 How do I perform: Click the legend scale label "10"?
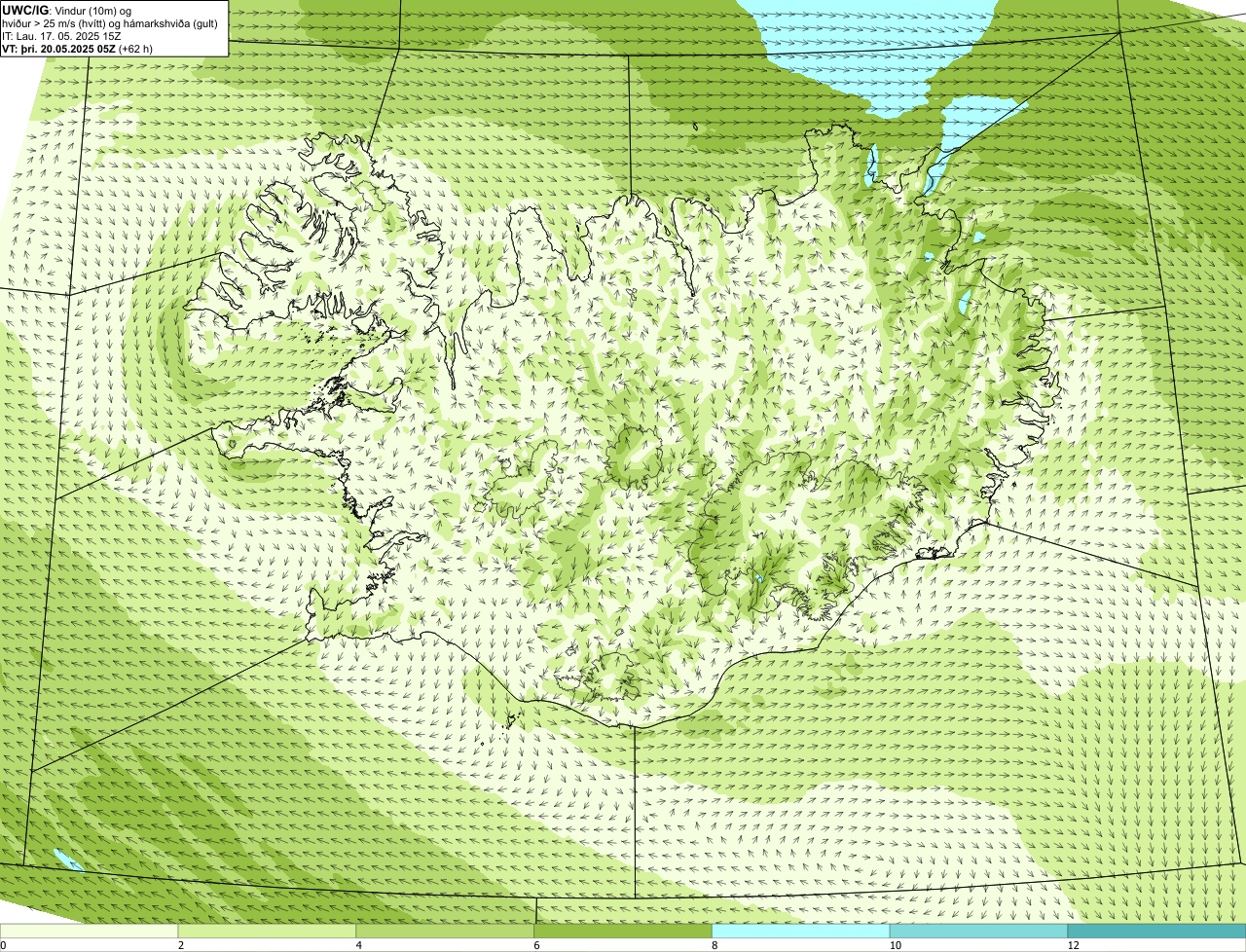pos(894,945)
